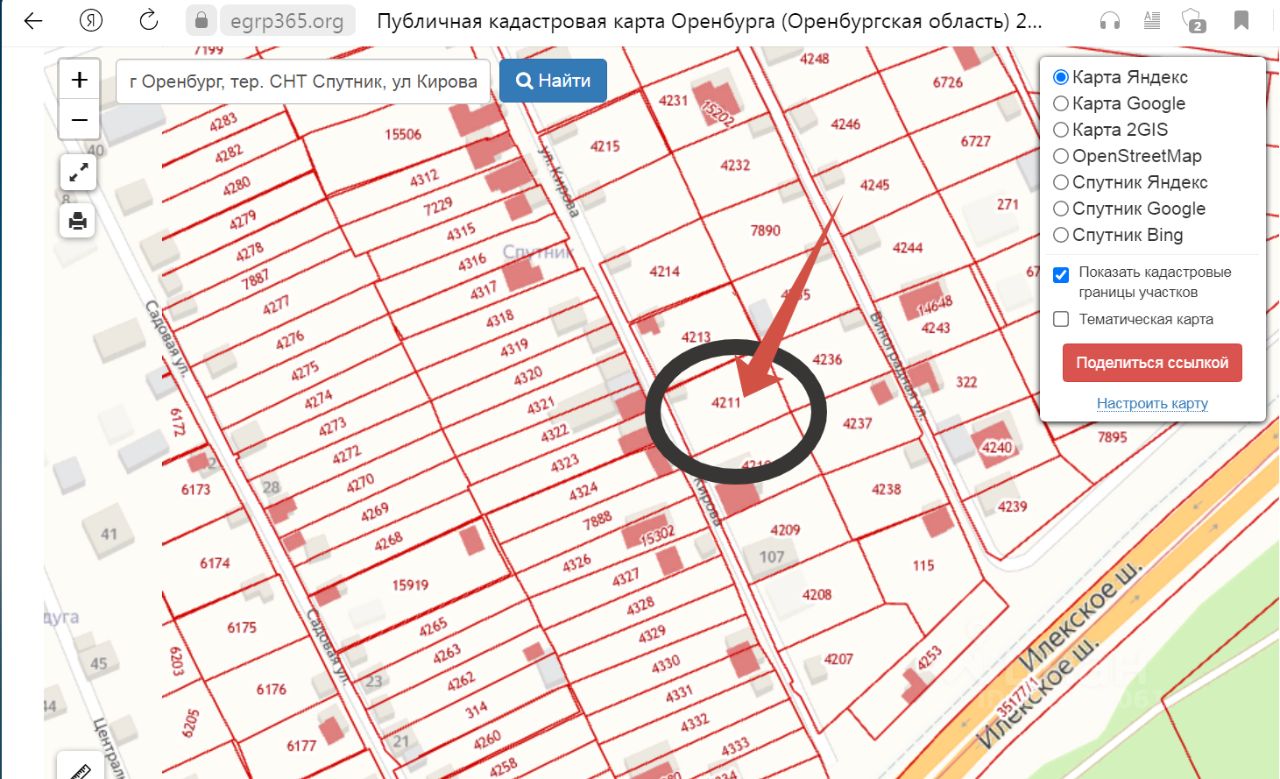
Task: Reload the page
Action: click(x=149, y=20)
